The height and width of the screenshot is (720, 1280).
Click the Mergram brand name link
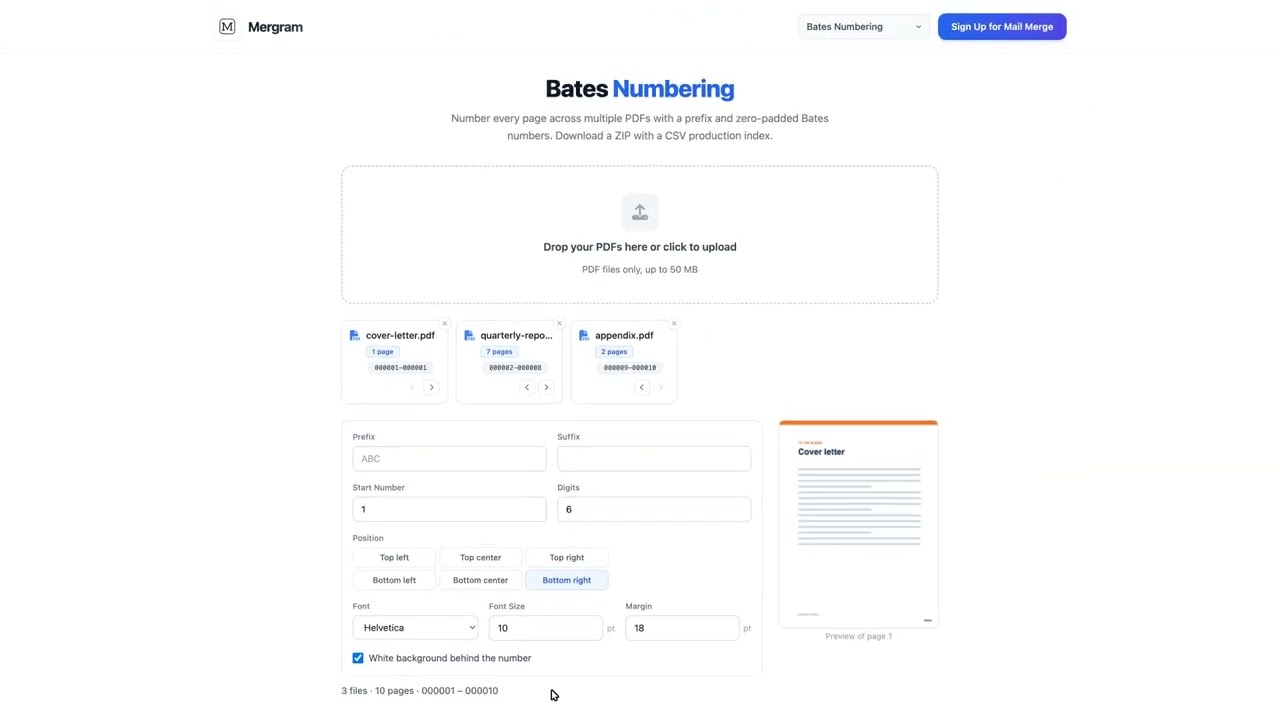coord(275,27)
